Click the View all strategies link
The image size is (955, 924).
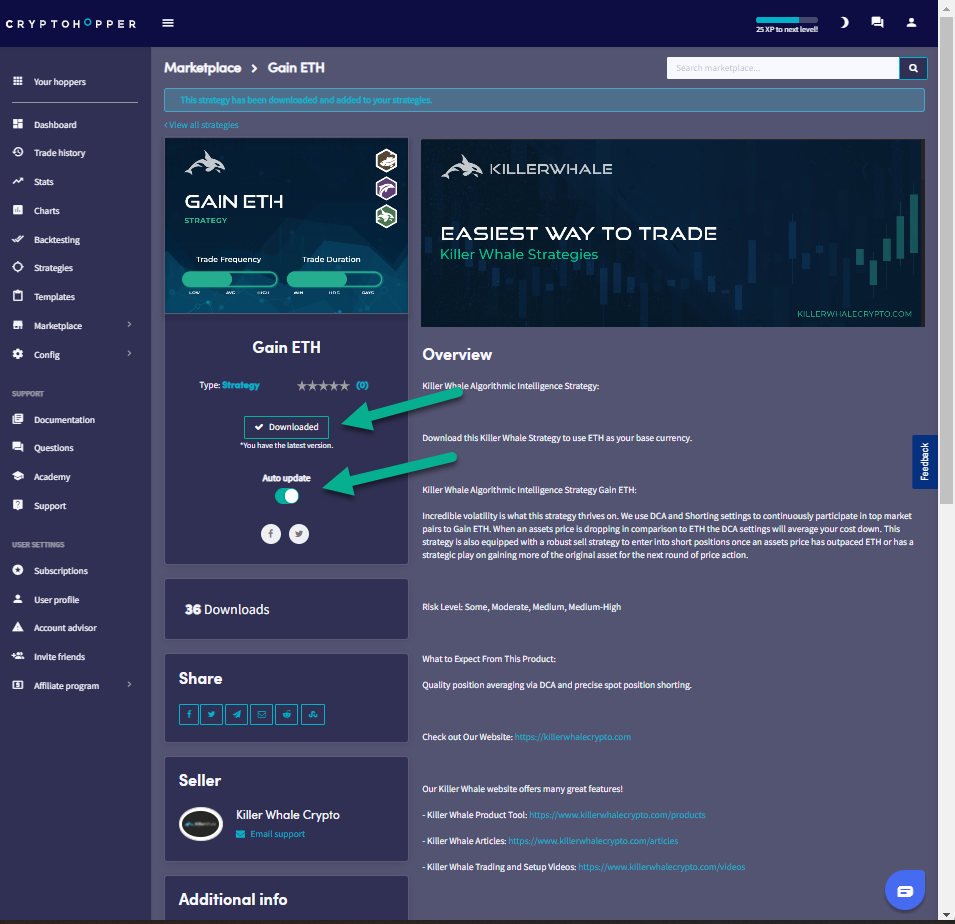click(202, 125)
